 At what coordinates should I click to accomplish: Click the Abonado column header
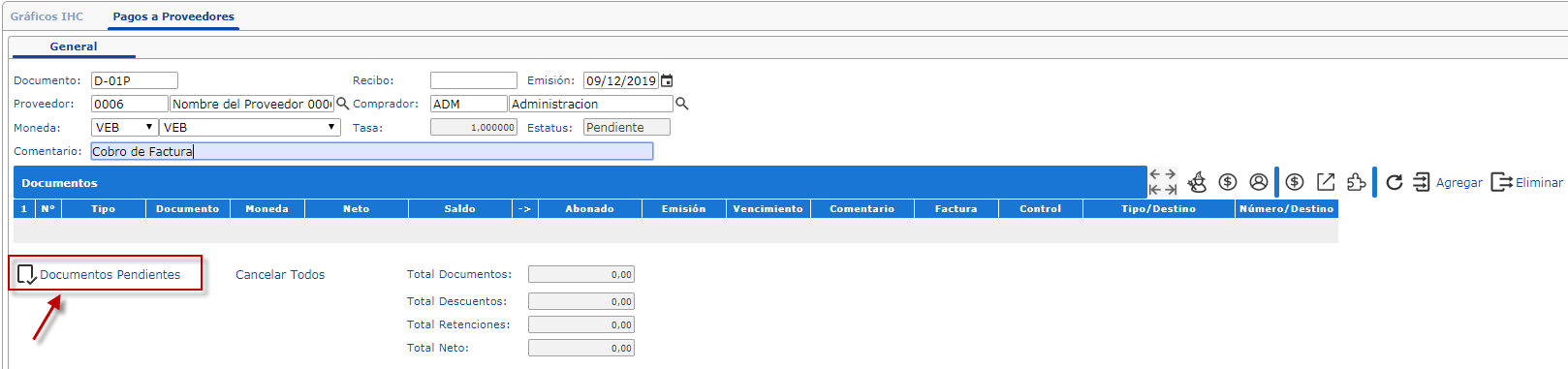pos(590,208)
